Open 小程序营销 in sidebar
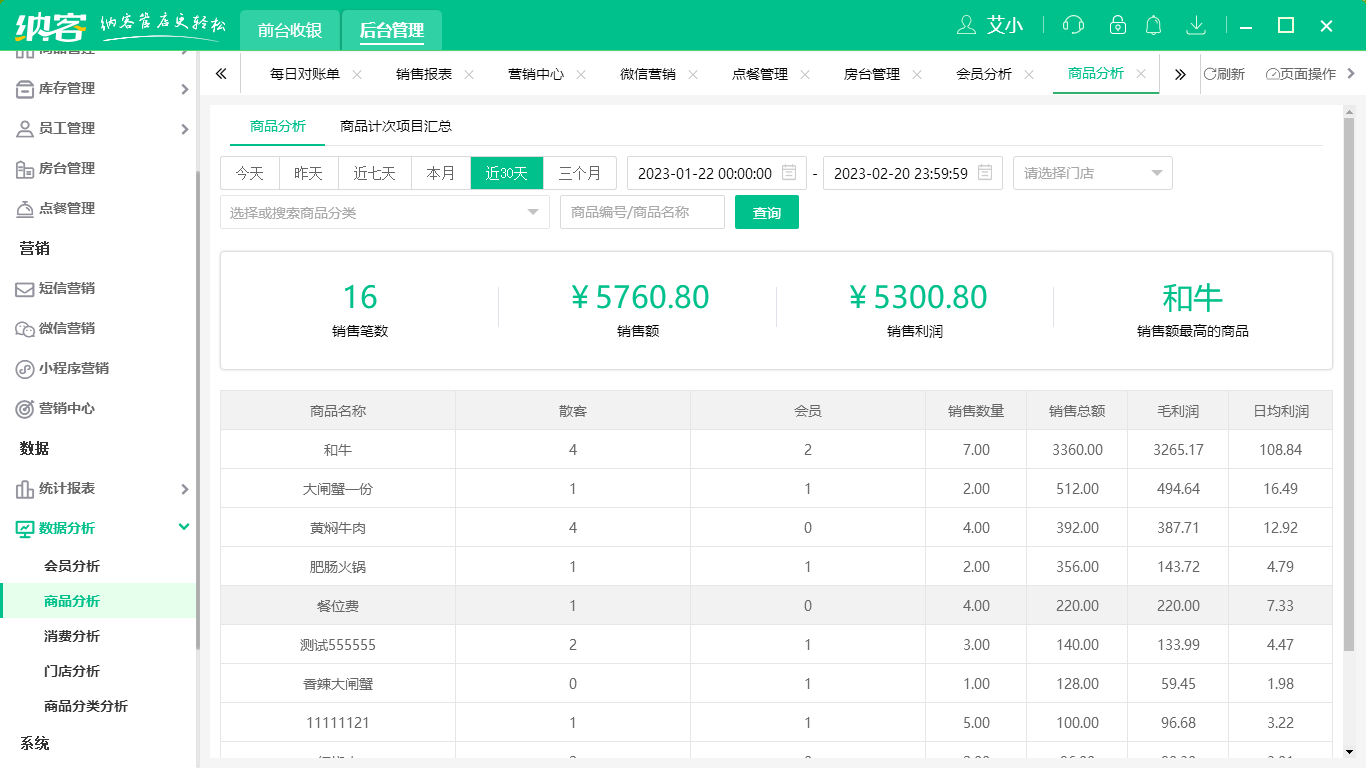This screenshot has height=768, width=1366. (74, 368)
